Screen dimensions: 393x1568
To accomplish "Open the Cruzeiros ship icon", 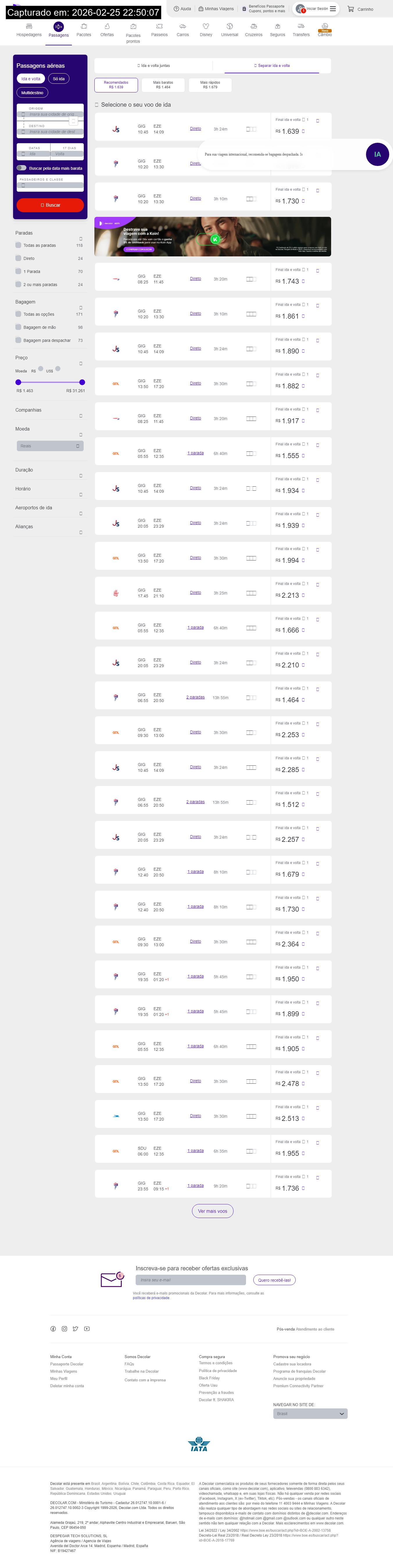I will (x=254, y=26).
